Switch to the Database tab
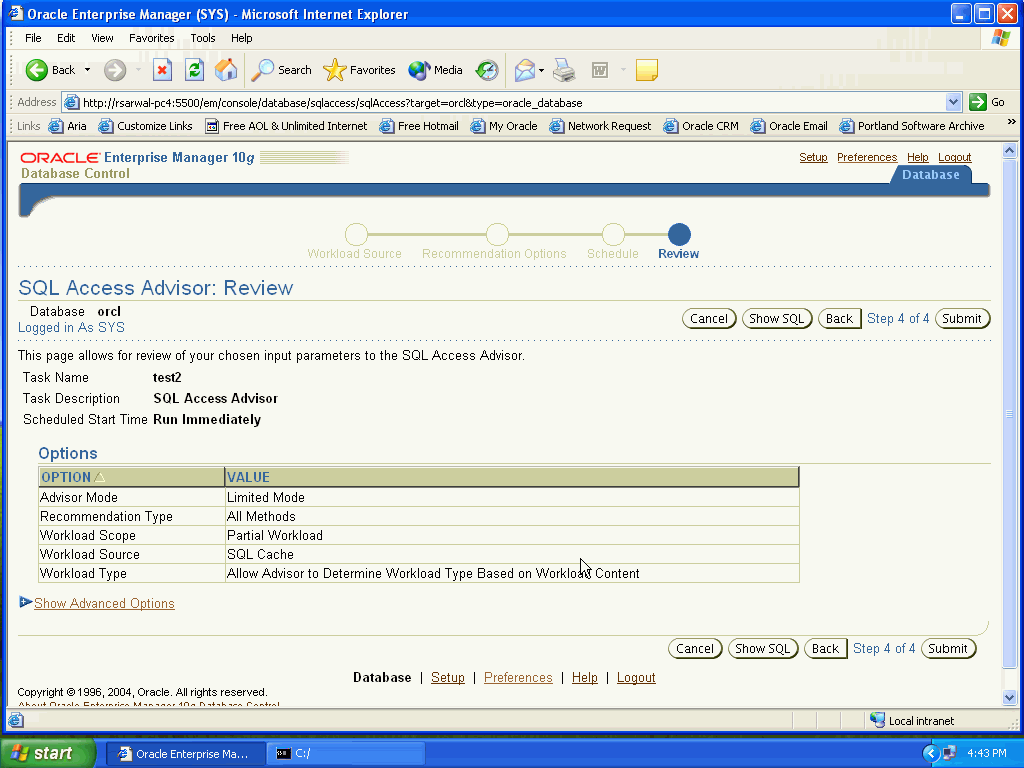Screen dimensions: 1024x768 [930, 175]
